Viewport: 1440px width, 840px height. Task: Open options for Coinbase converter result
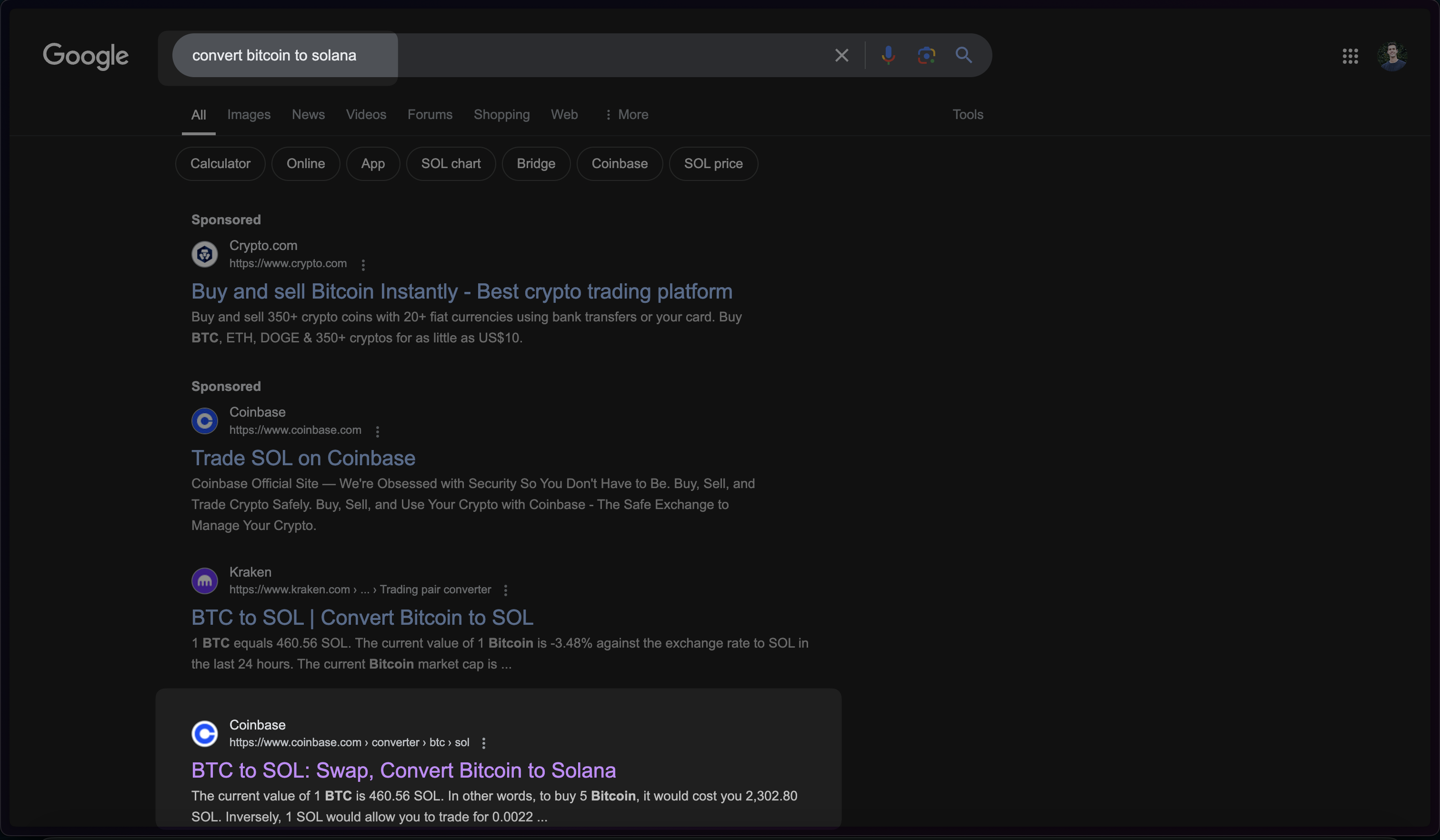coord(484,743)
